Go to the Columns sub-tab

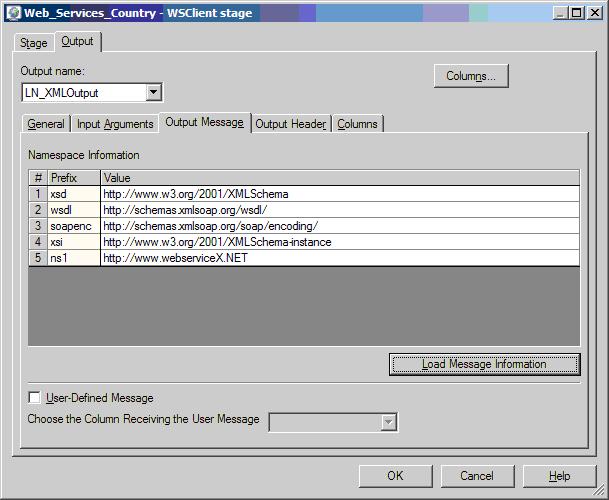[357, 124]
